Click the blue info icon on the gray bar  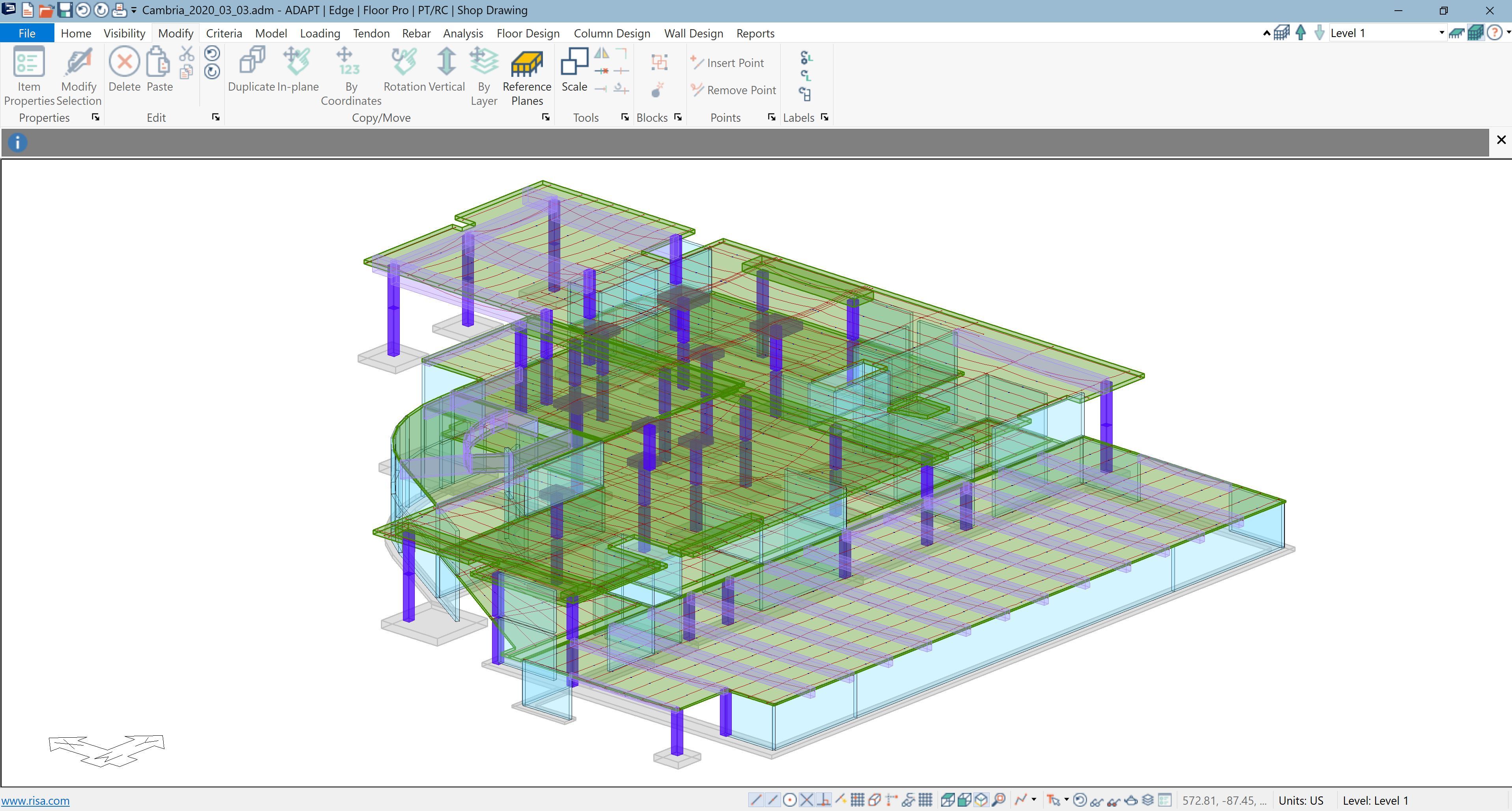[18, 143]
